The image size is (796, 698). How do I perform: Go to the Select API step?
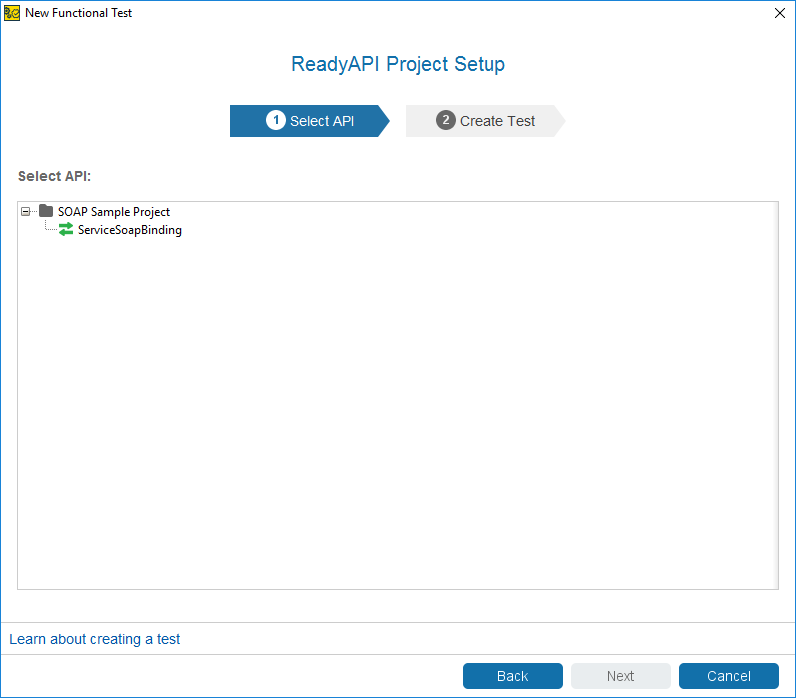coord(310,121)
